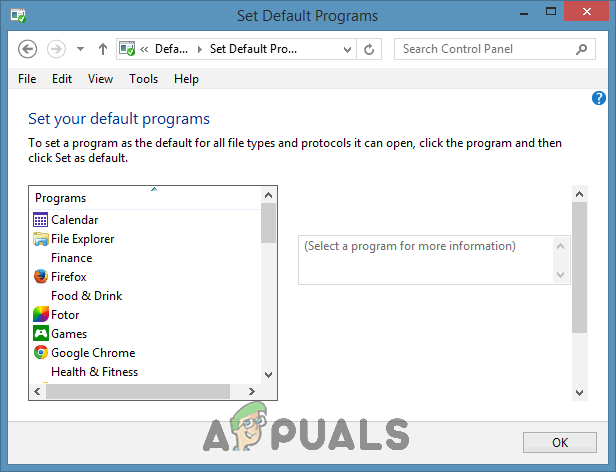Go back using the Back arrow
Screen dimensions: 616x472
click(x=28, y=49)
